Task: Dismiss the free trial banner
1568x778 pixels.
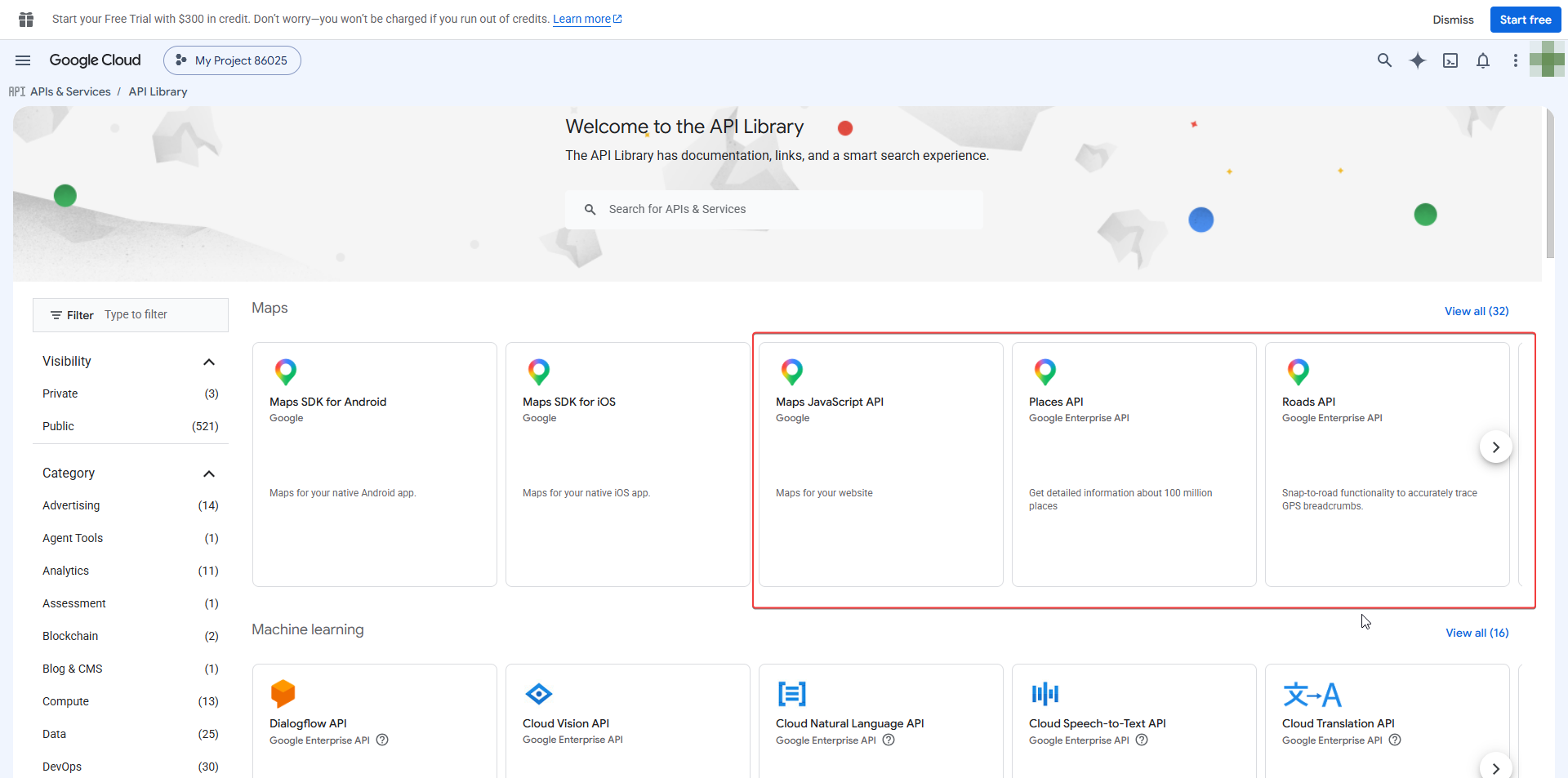Action: (1453, 20)
